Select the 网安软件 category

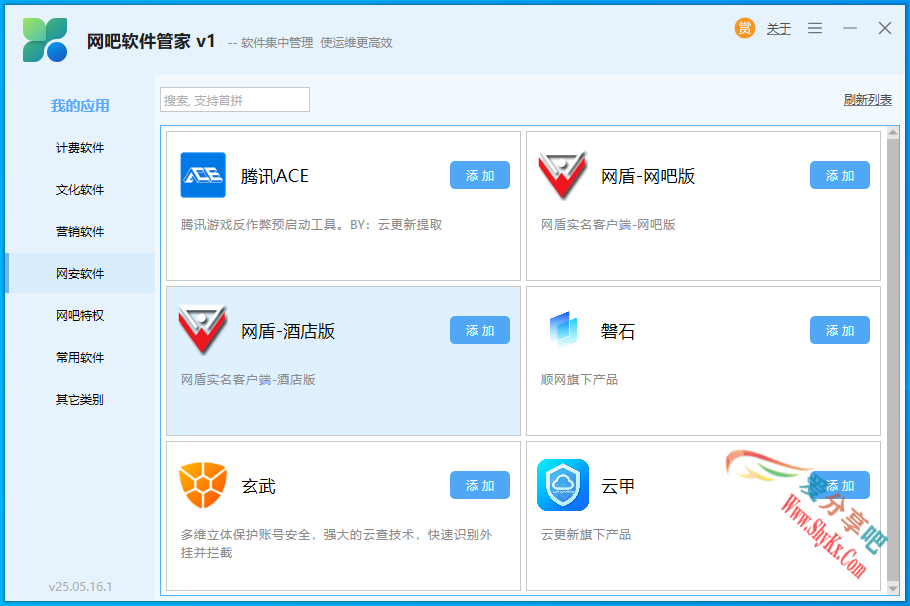(x=80, y=273)
